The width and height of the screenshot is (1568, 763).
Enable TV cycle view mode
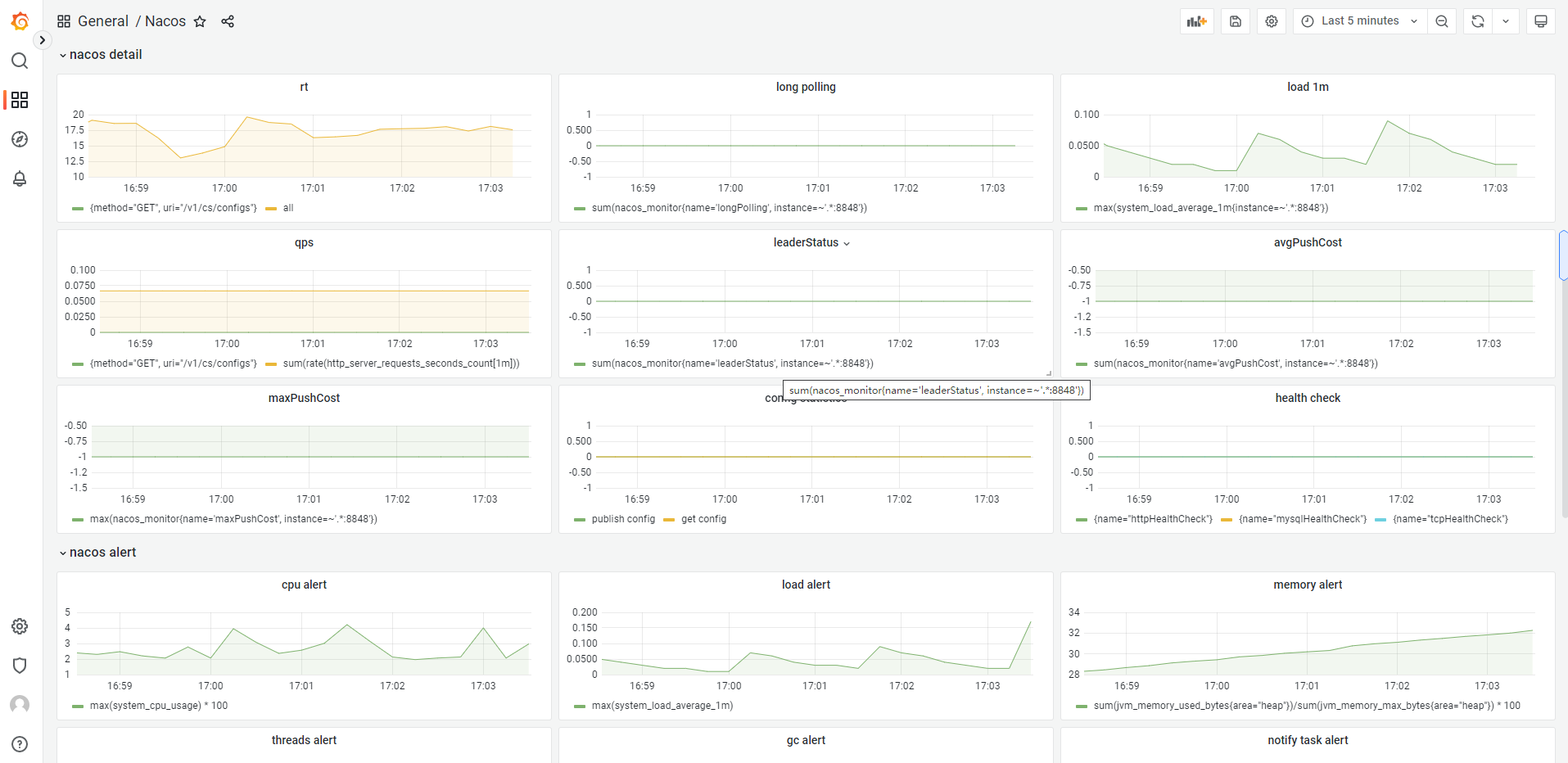pos(1541,20)
